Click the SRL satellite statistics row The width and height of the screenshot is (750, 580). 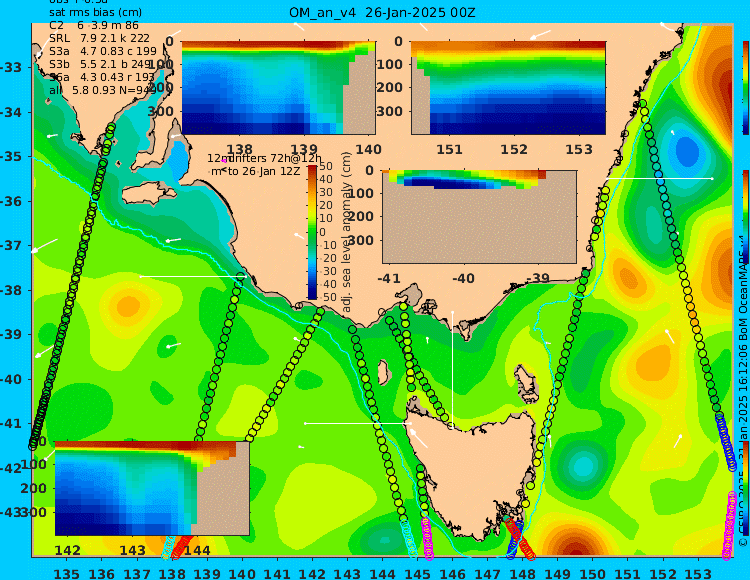(99, 38)
